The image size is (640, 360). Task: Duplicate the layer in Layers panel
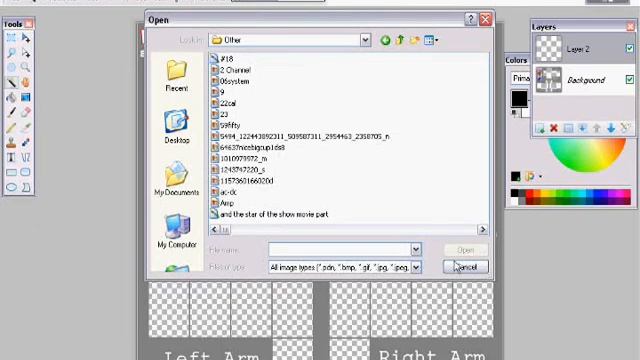click(568, 128)
